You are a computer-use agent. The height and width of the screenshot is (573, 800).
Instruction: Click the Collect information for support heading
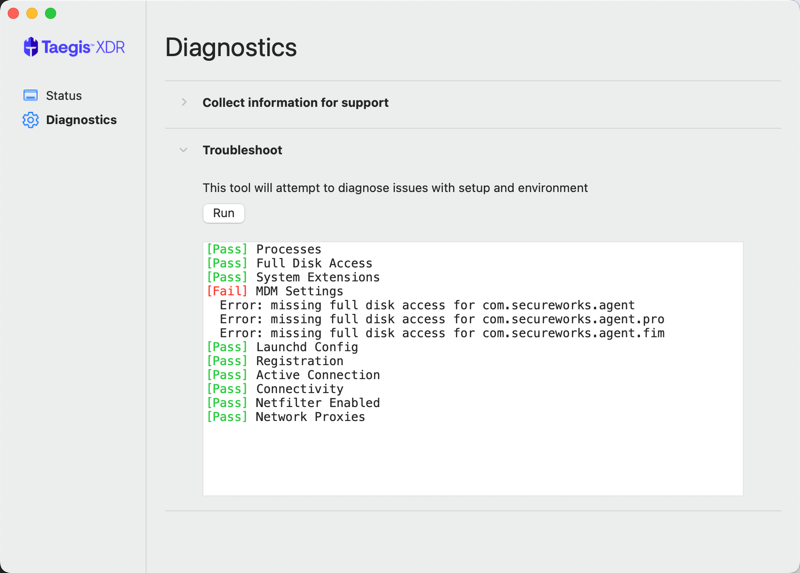coord(295,103)
